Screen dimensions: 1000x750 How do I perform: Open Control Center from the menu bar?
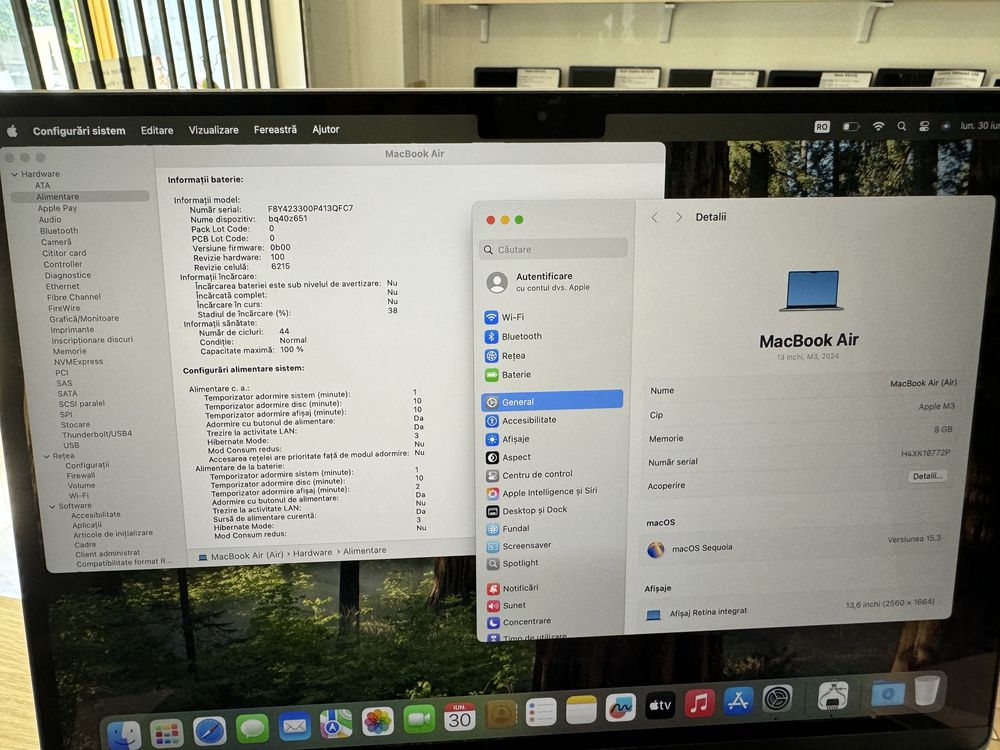(x=924, y=126)
